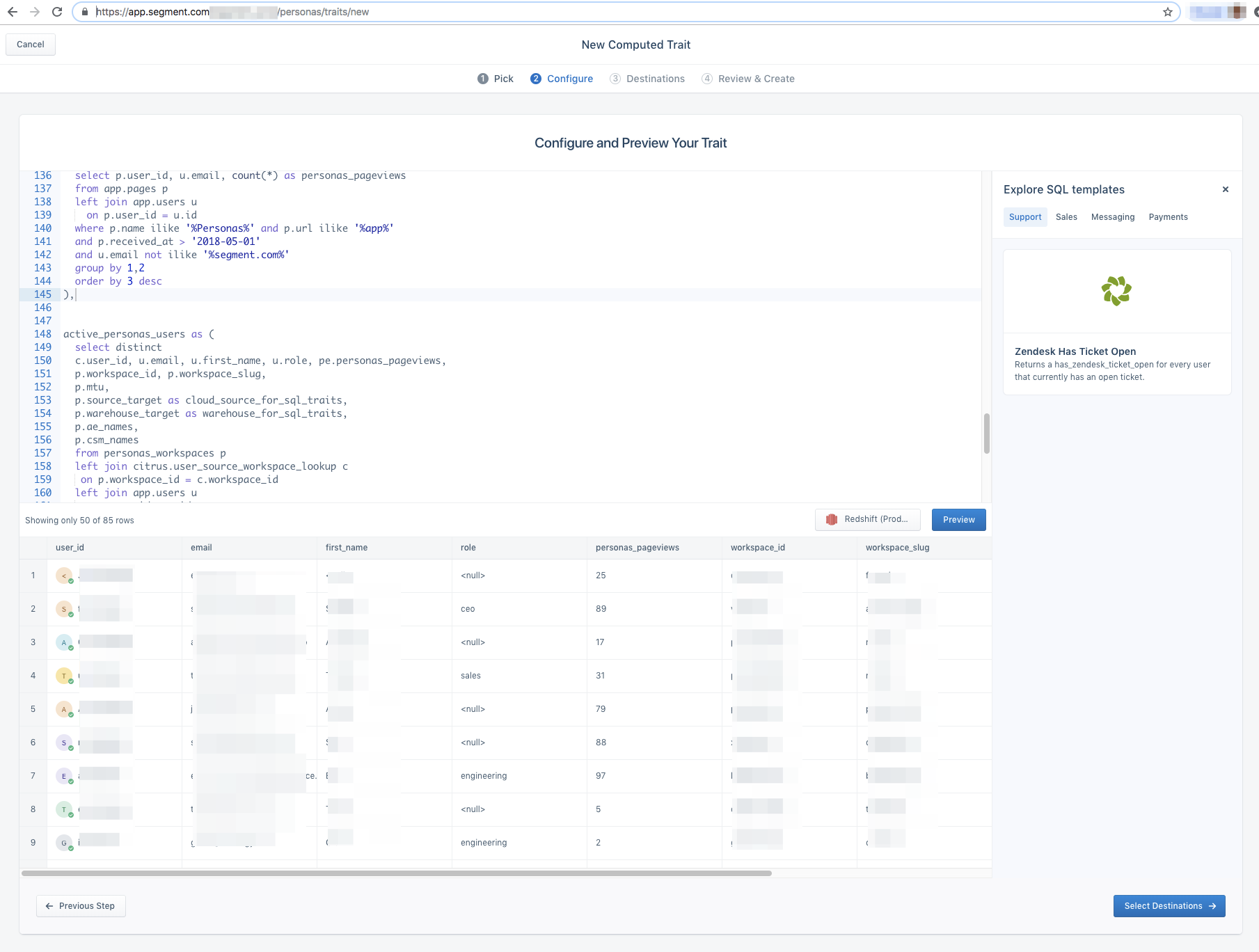Switch to Sales templates tab
Screen dimensions: 1259x952
1066,217
